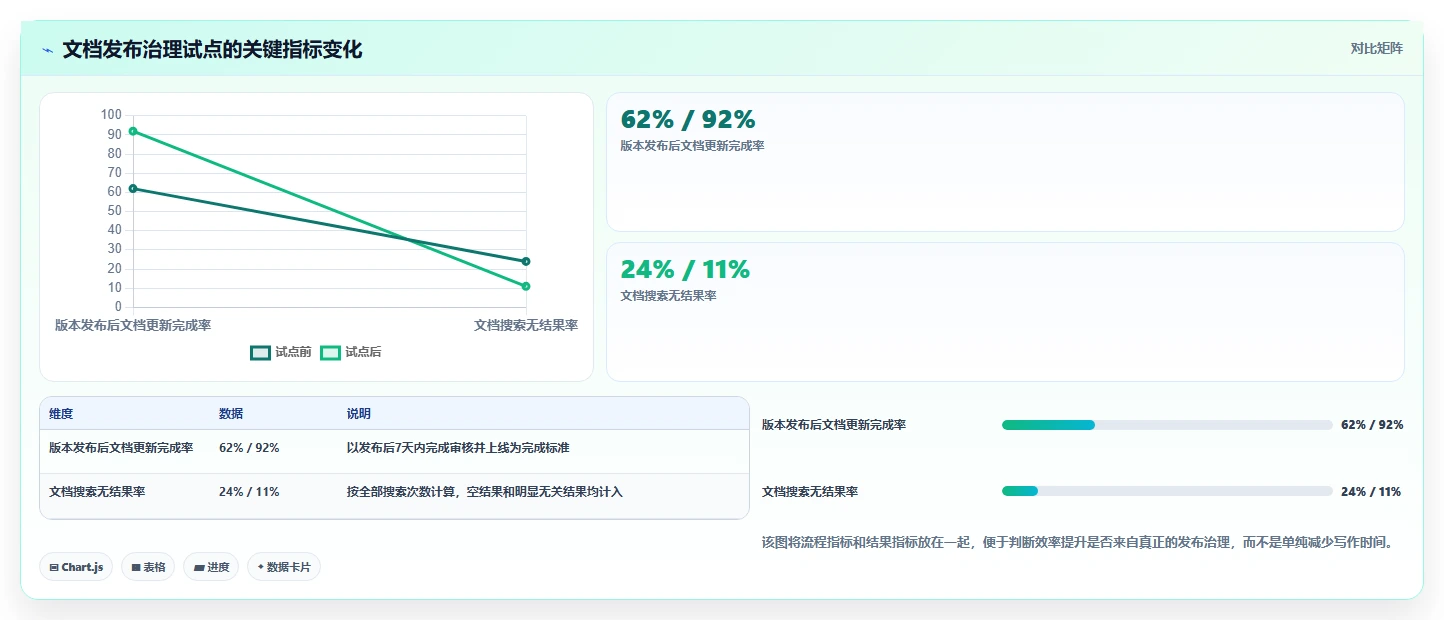This screenshot has height=620, width=1444.
Task: Click the 试点前 legend color box
Action: (x=260, y=352)
